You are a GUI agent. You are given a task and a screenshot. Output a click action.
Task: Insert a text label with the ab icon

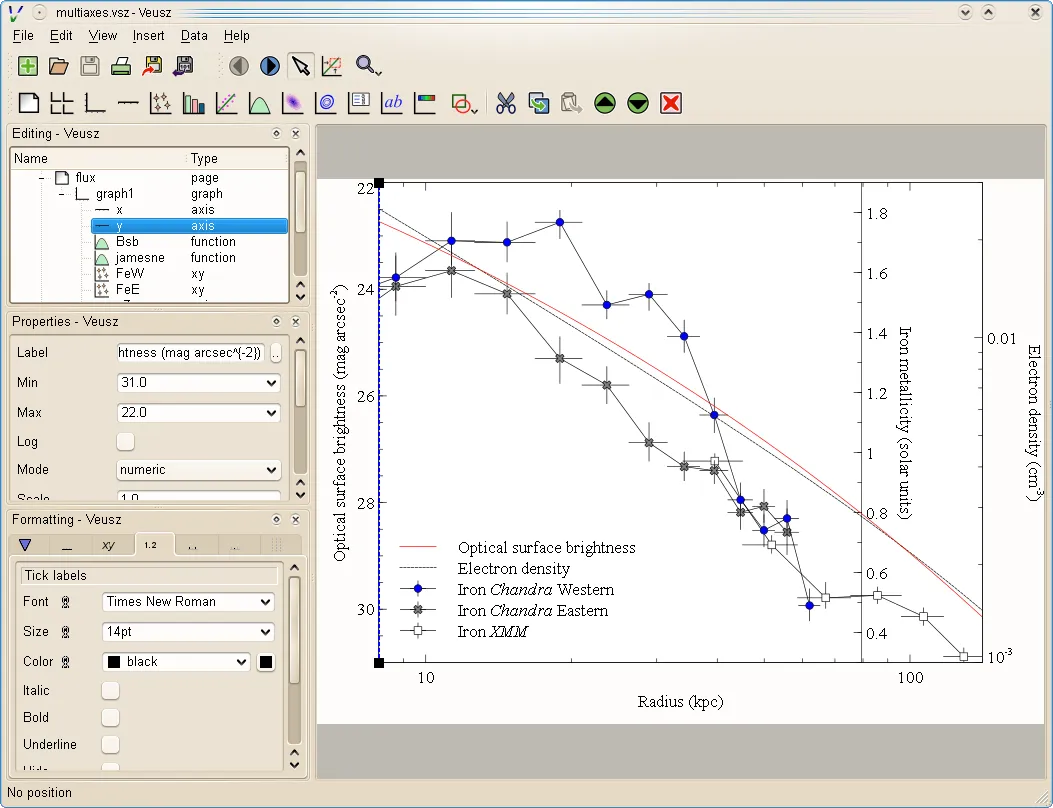point(392,103)
